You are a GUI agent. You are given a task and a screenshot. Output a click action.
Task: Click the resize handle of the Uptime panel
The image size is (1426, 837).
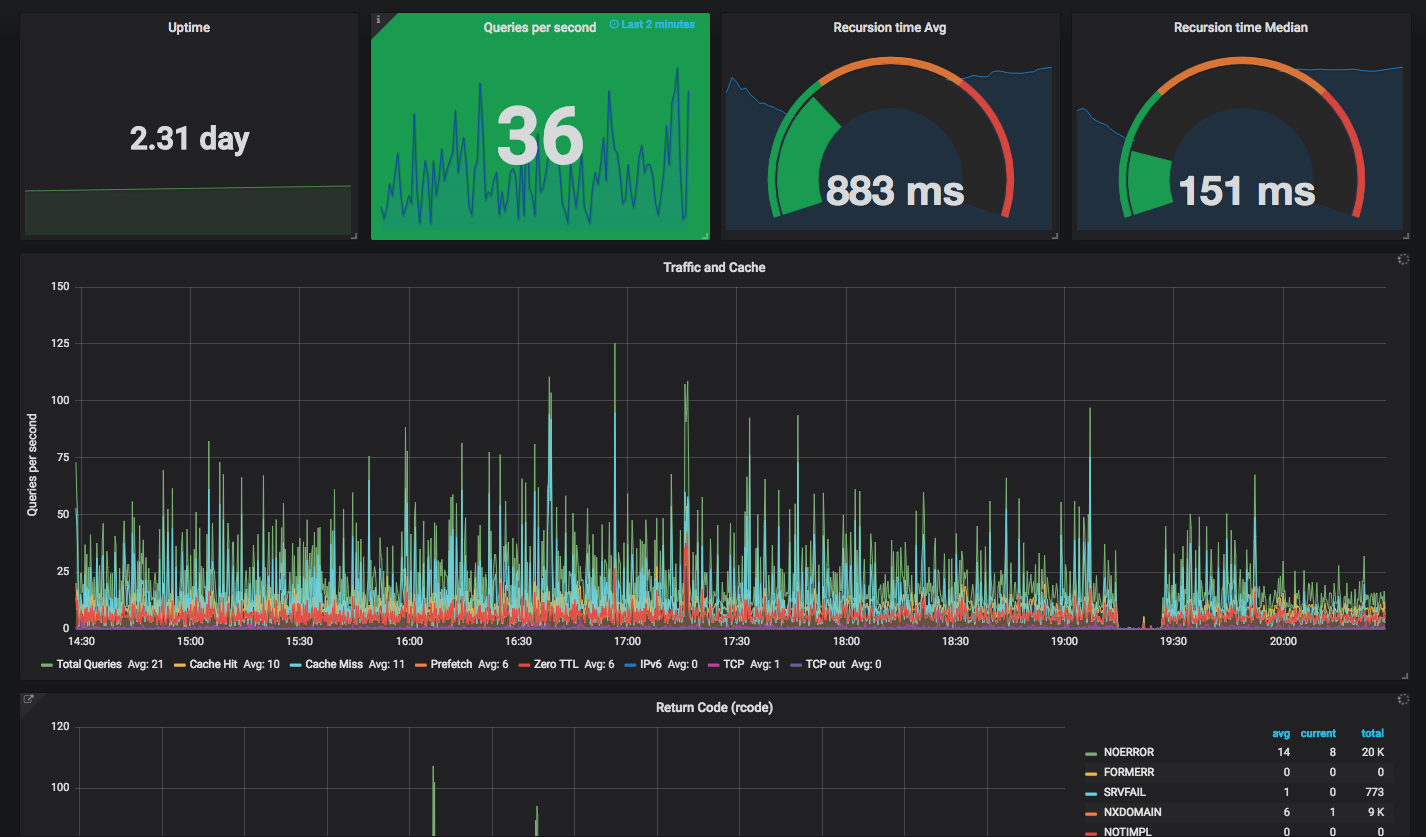point(354,235)
